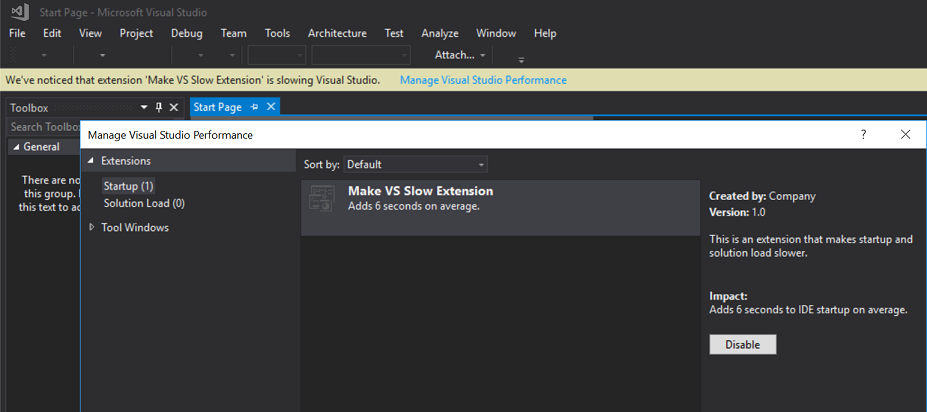Click the Manage Visual Studio Performance link
Image resolution: width=927 pixels, height=412 pixels.
pos(483,80)
